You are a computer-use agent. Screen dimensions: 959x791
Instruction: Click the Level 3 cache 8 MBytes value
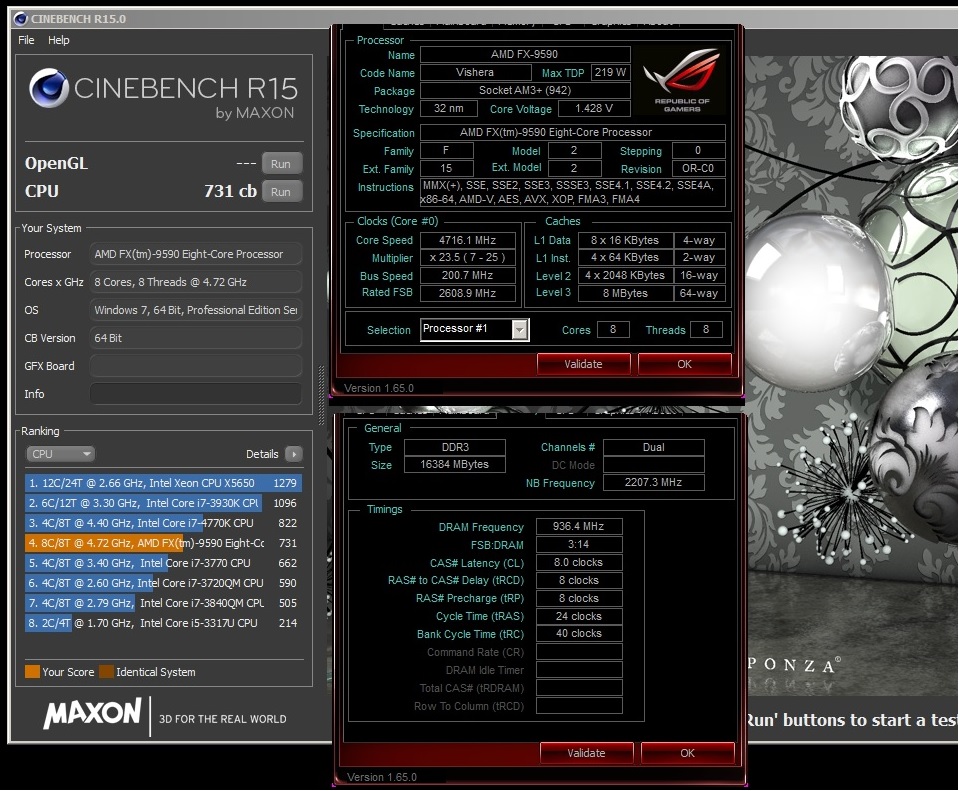pos(625,293)
